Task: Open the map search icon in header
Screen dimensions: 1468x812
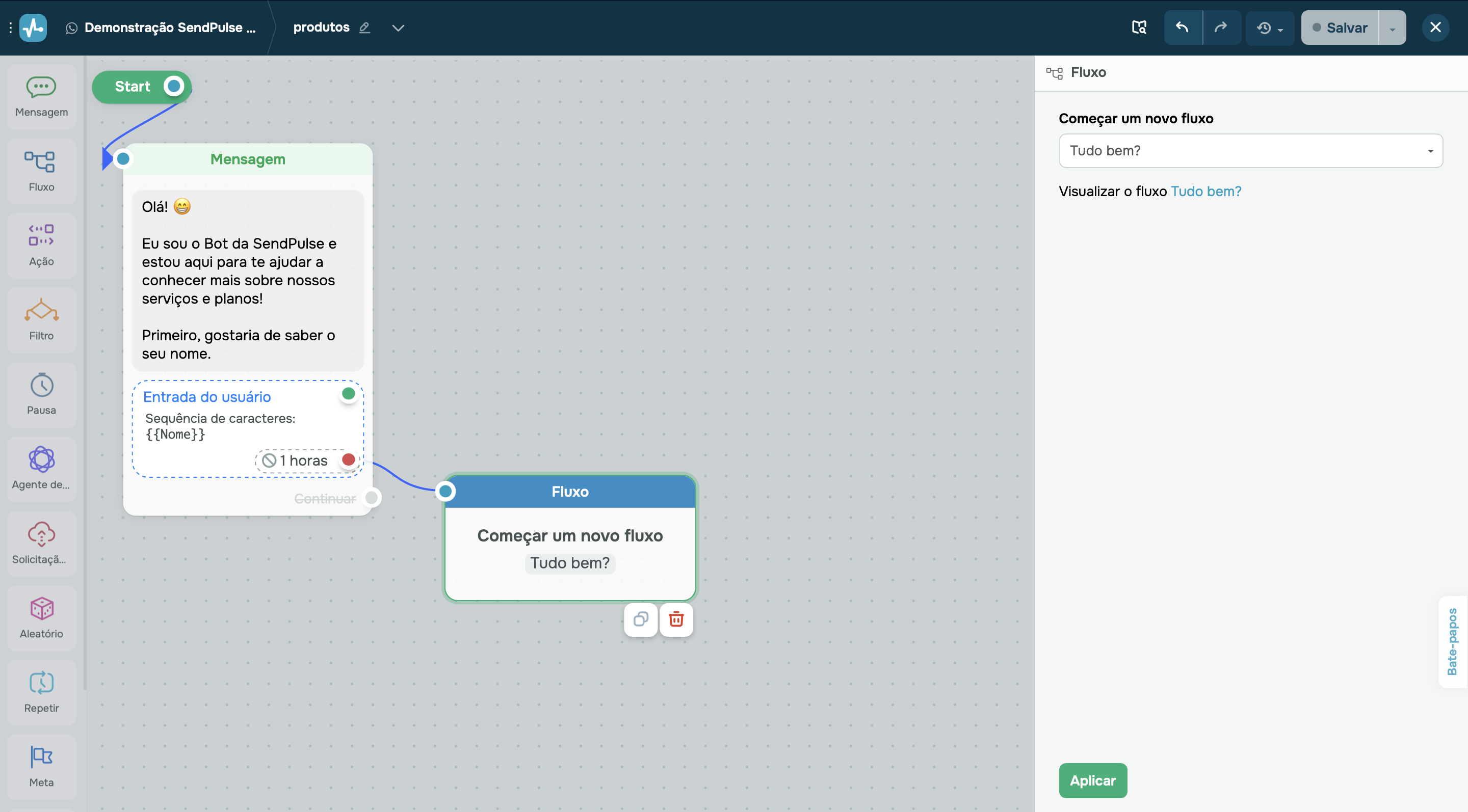Action: (x=1139, y=28)
